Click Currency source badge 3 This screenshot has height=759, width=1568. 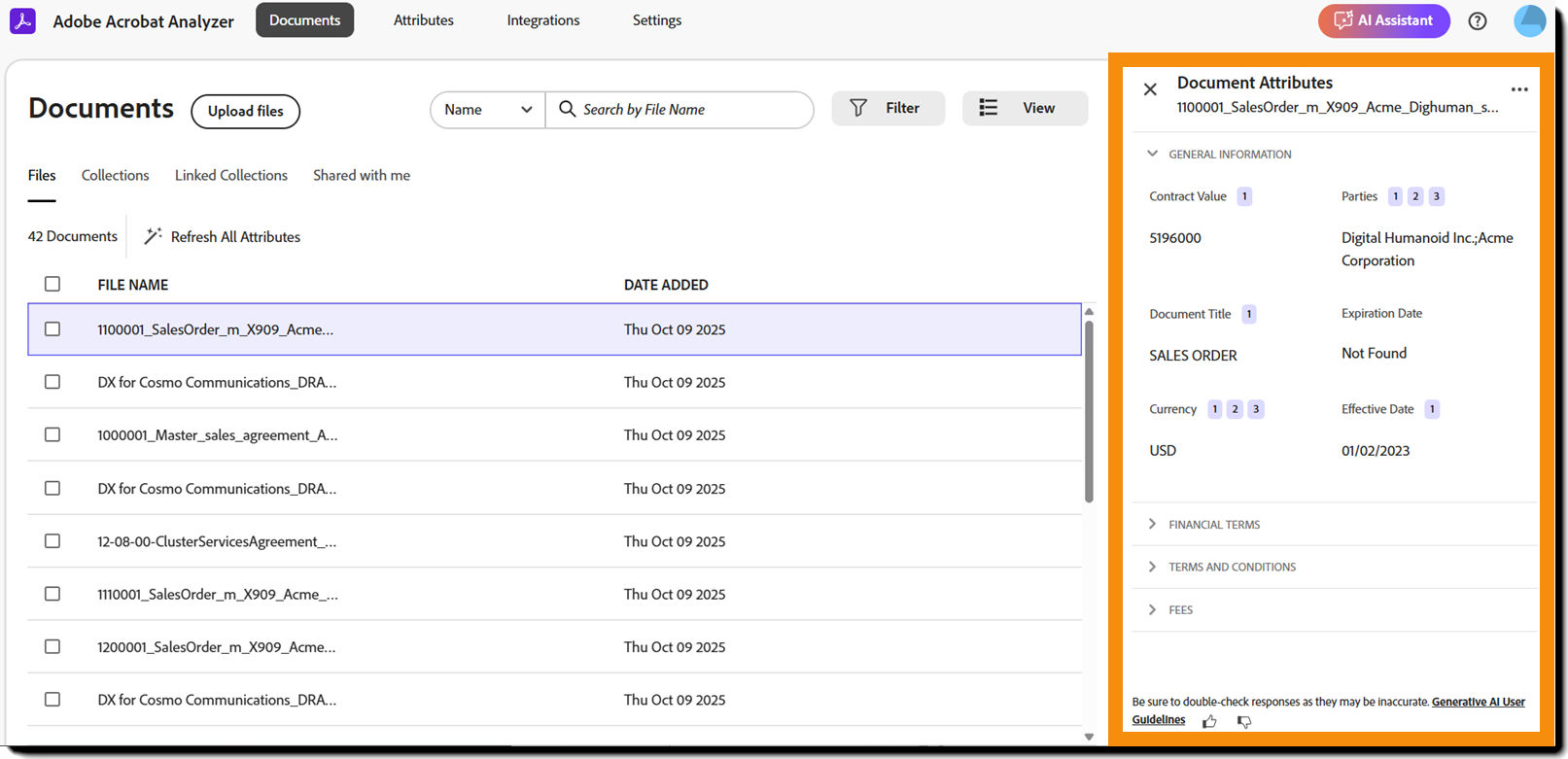[1256, 409]
